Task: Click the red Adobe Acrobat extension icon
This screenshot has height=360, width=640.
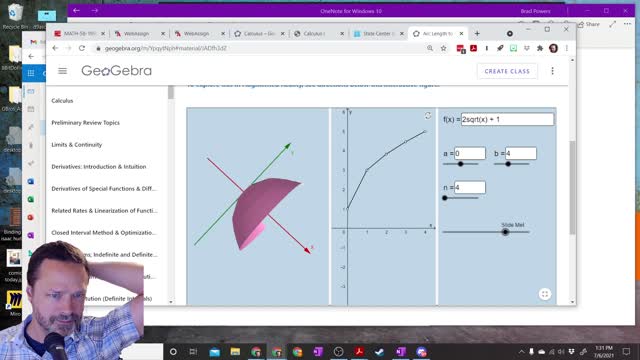Action: pos(473,48)
